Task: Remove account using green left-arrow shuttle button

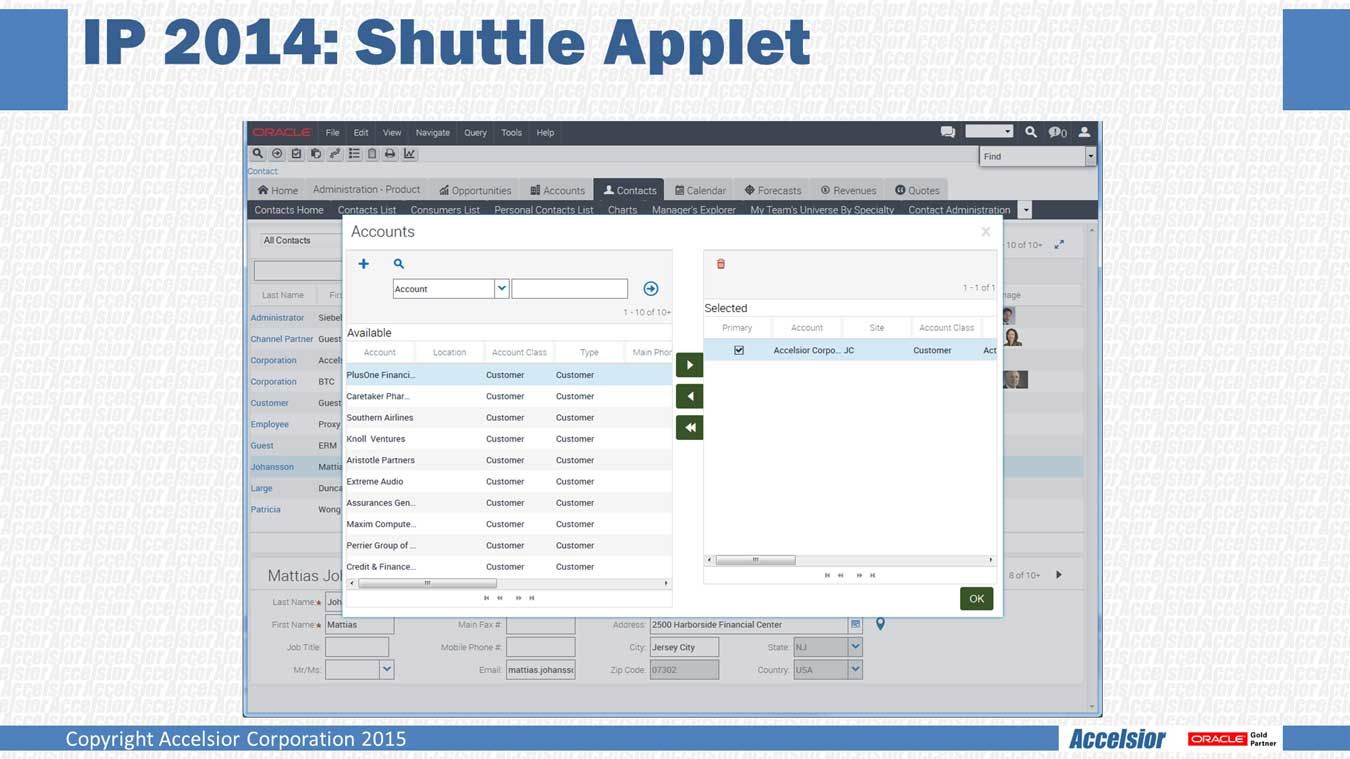Action: (x=689, y=397)
